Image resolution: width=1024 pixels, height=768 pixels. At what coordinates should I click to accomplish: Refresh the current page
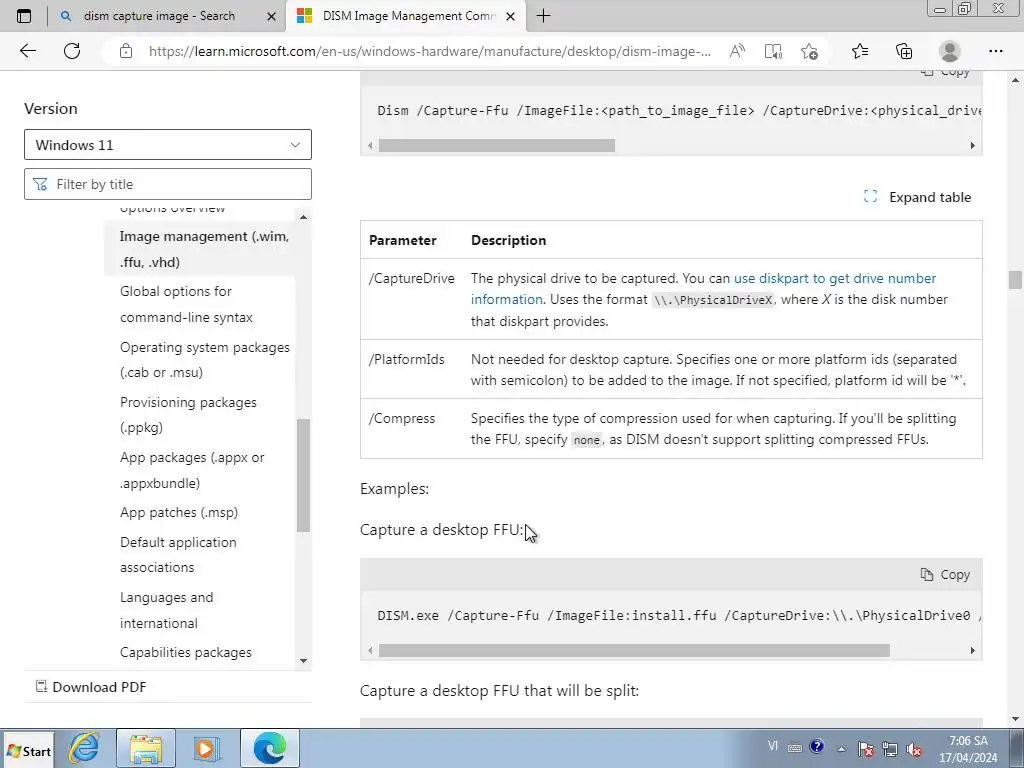tap(72, 51)
